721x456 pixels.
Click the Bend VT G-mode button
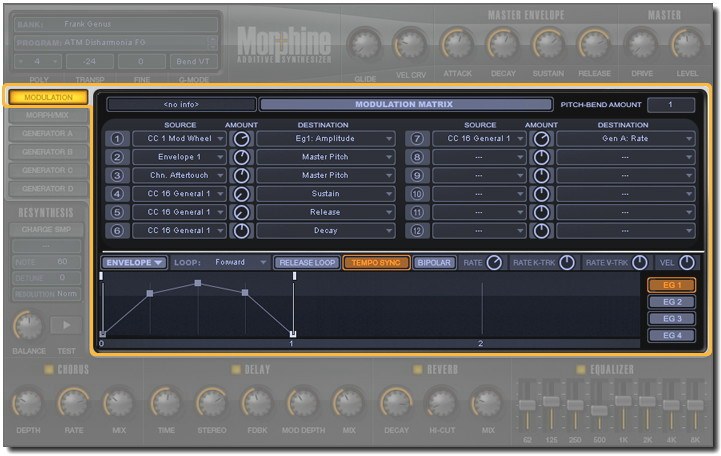[x=193, y=61]
